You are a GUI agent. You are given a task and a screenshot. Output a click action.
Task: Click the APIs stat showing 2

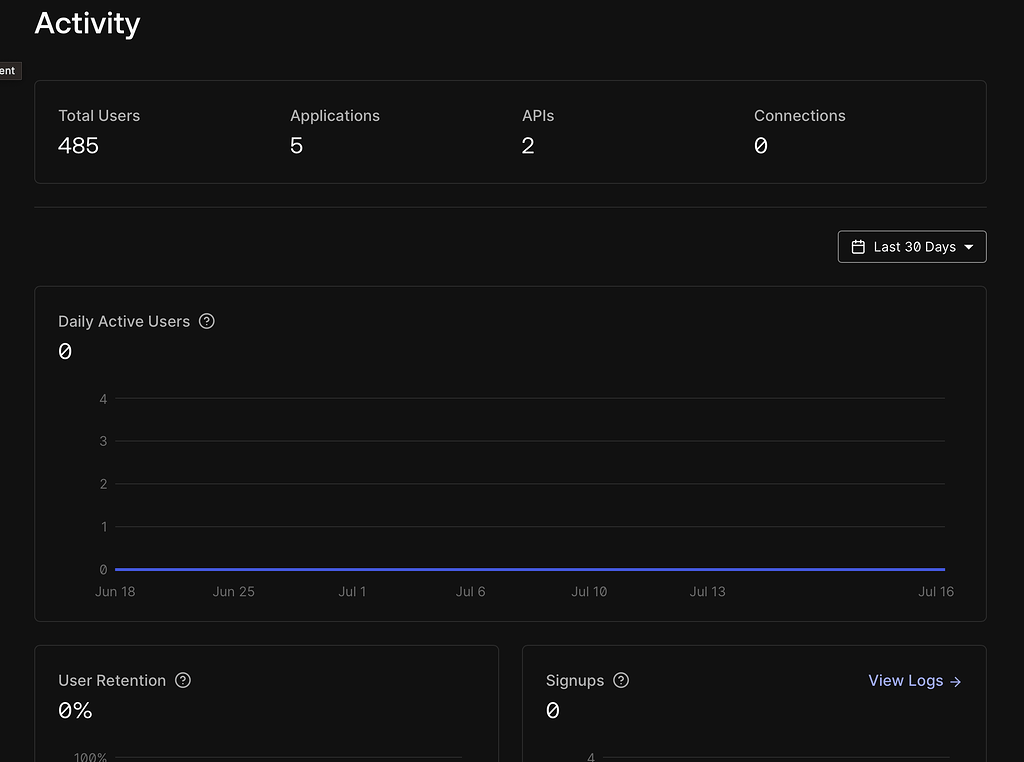point(538,131)
